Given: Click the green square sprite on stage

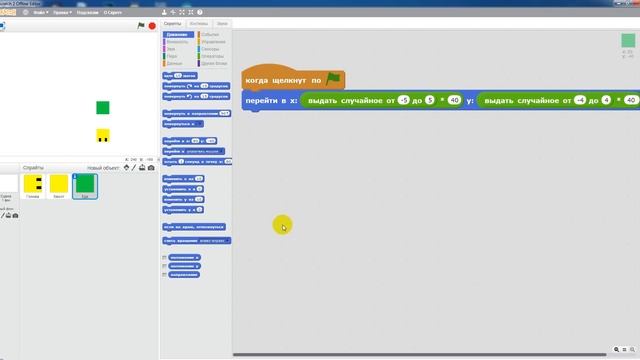Looking at the screenshot, I should pos(103,108).
